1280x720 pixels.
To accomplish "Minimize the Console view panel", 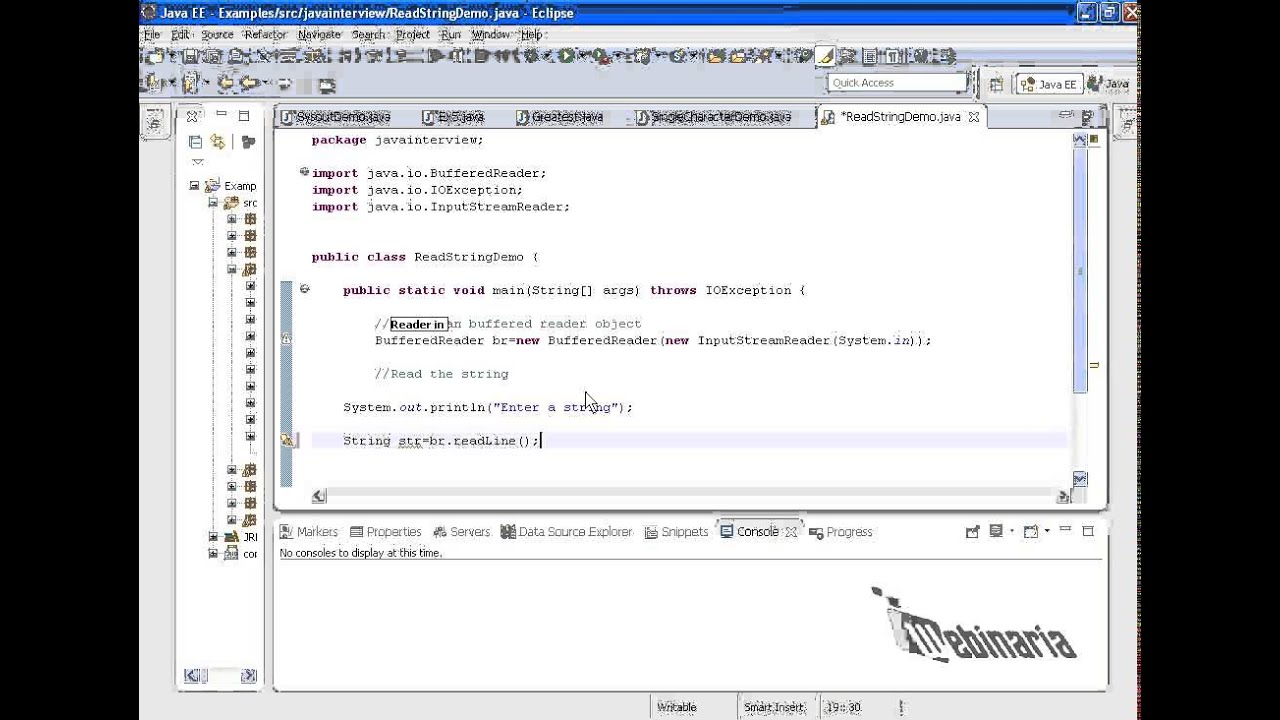I will [1066, 530].
